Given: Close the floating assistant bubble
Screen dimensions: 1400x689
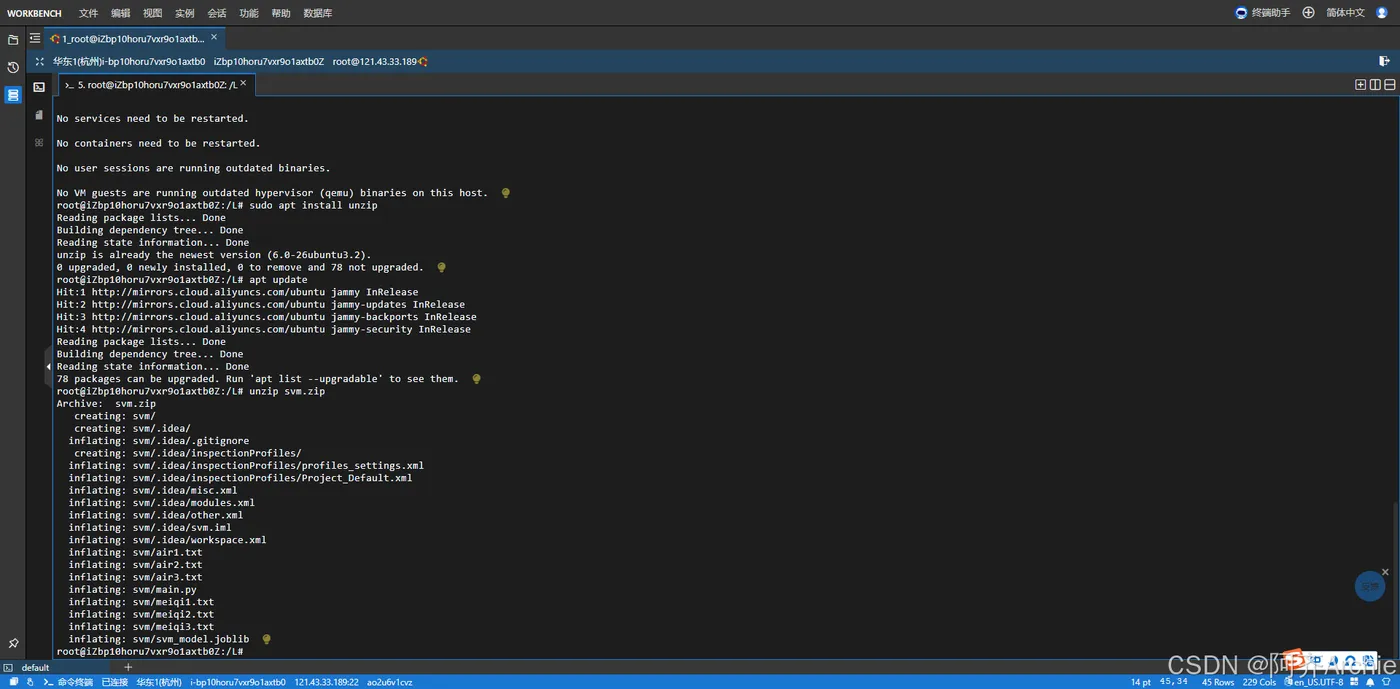Looking at the screenshot, I should (x=1385, y=572).
